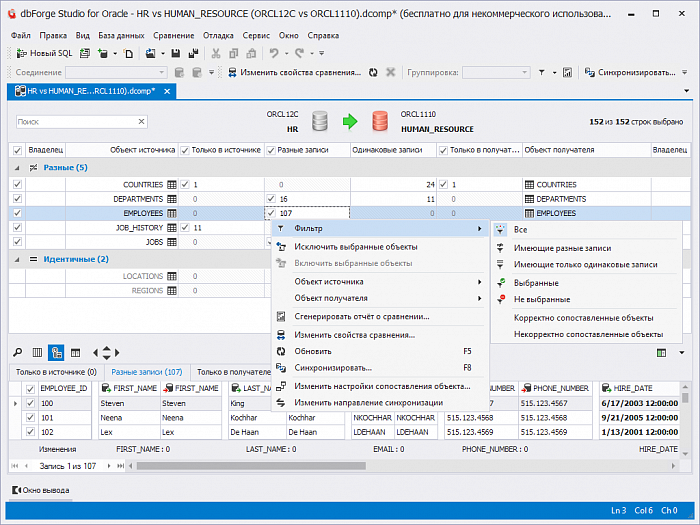Open the Сравнение menu
Image resolution: width=700 pixels, height=525 pixels.
[x=174, y=35]
